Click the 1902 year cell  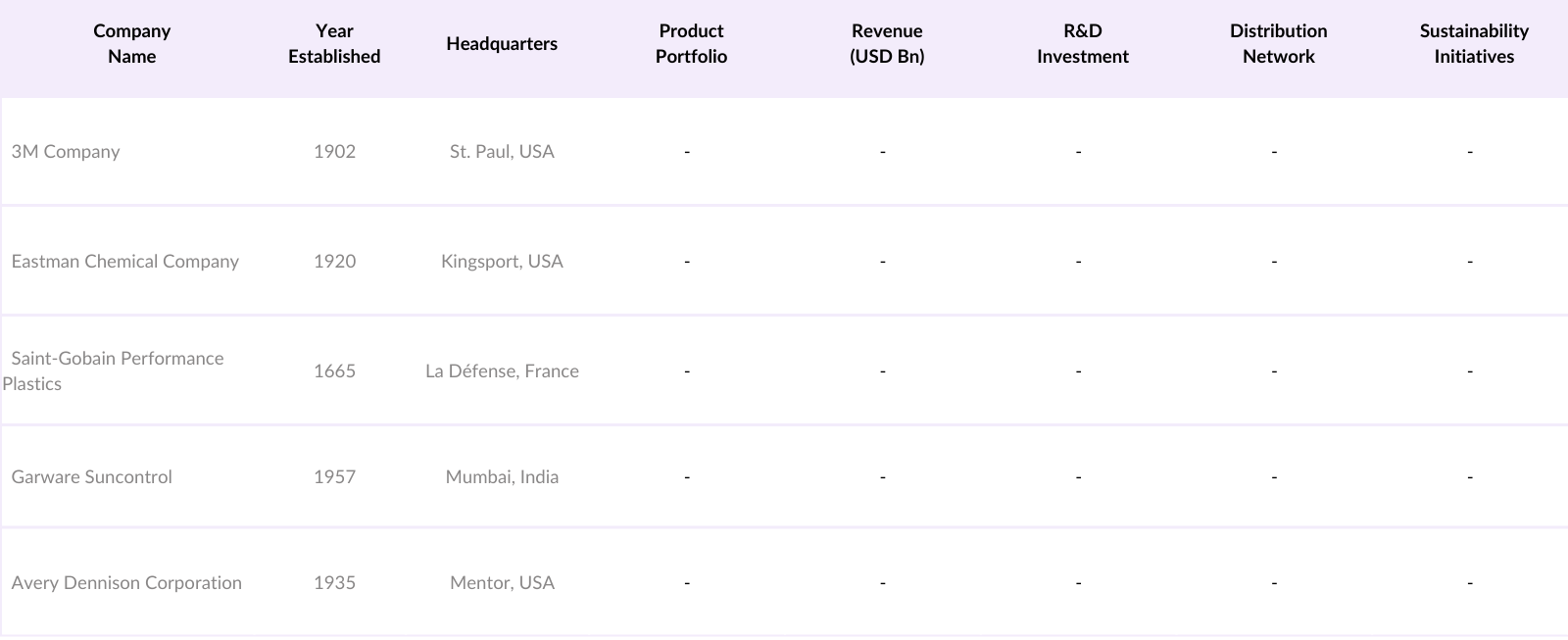click(334, 152)
